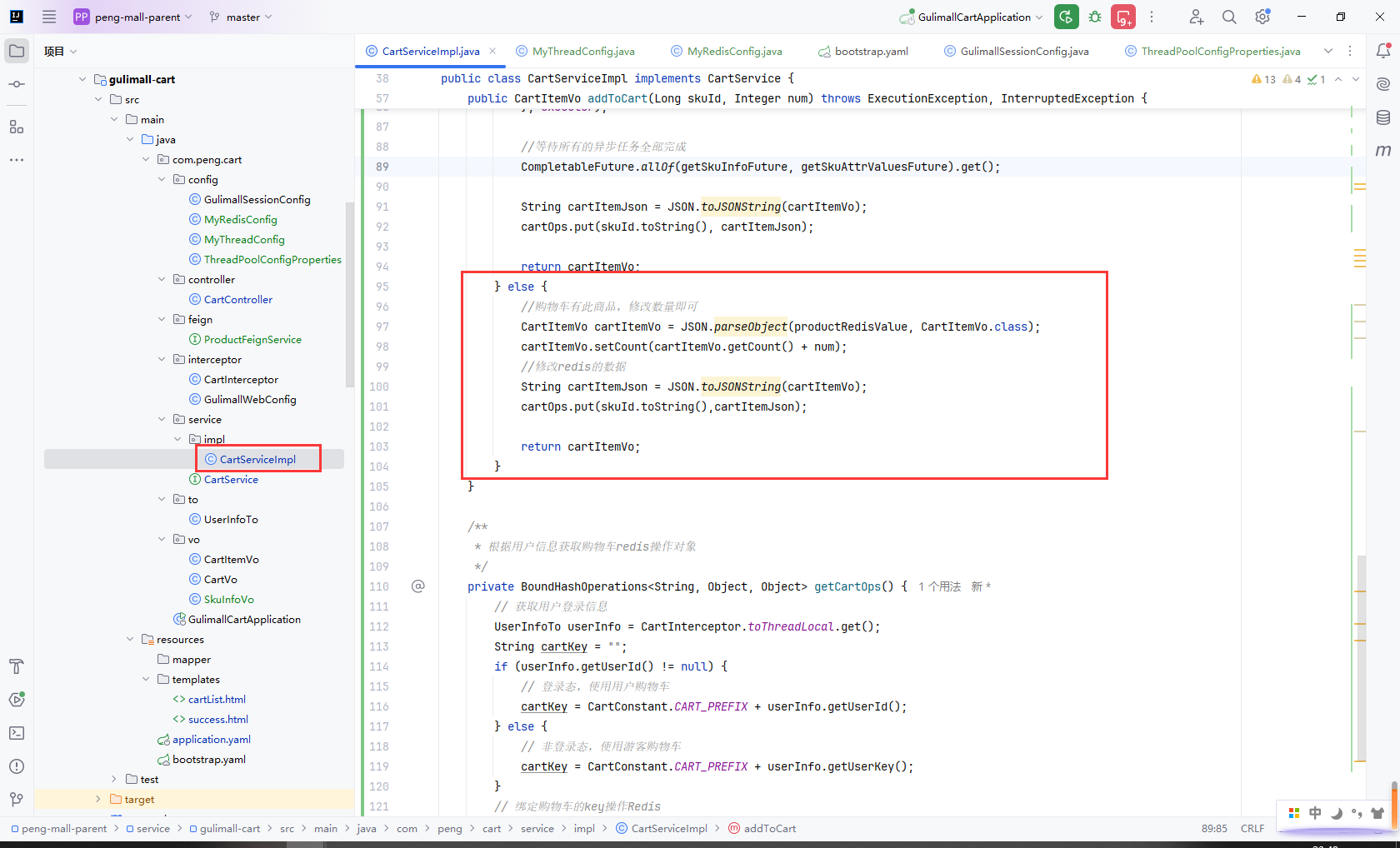Switch to MyThreadConfig.java tab
The width and height of the screenshot is (1400, 848).
tap(575, 51)
